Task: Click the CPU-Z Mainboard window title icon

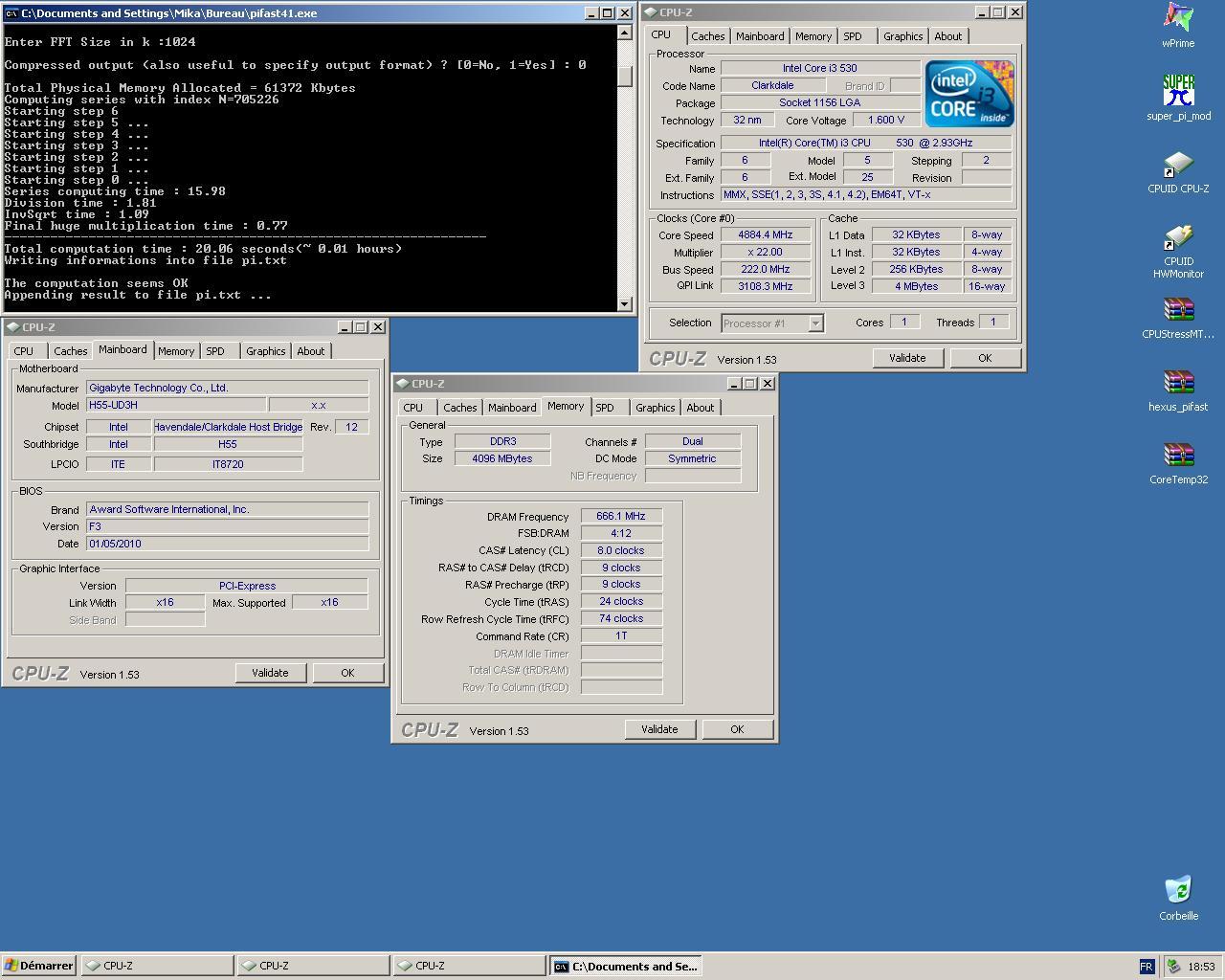Action: (12, 327)
